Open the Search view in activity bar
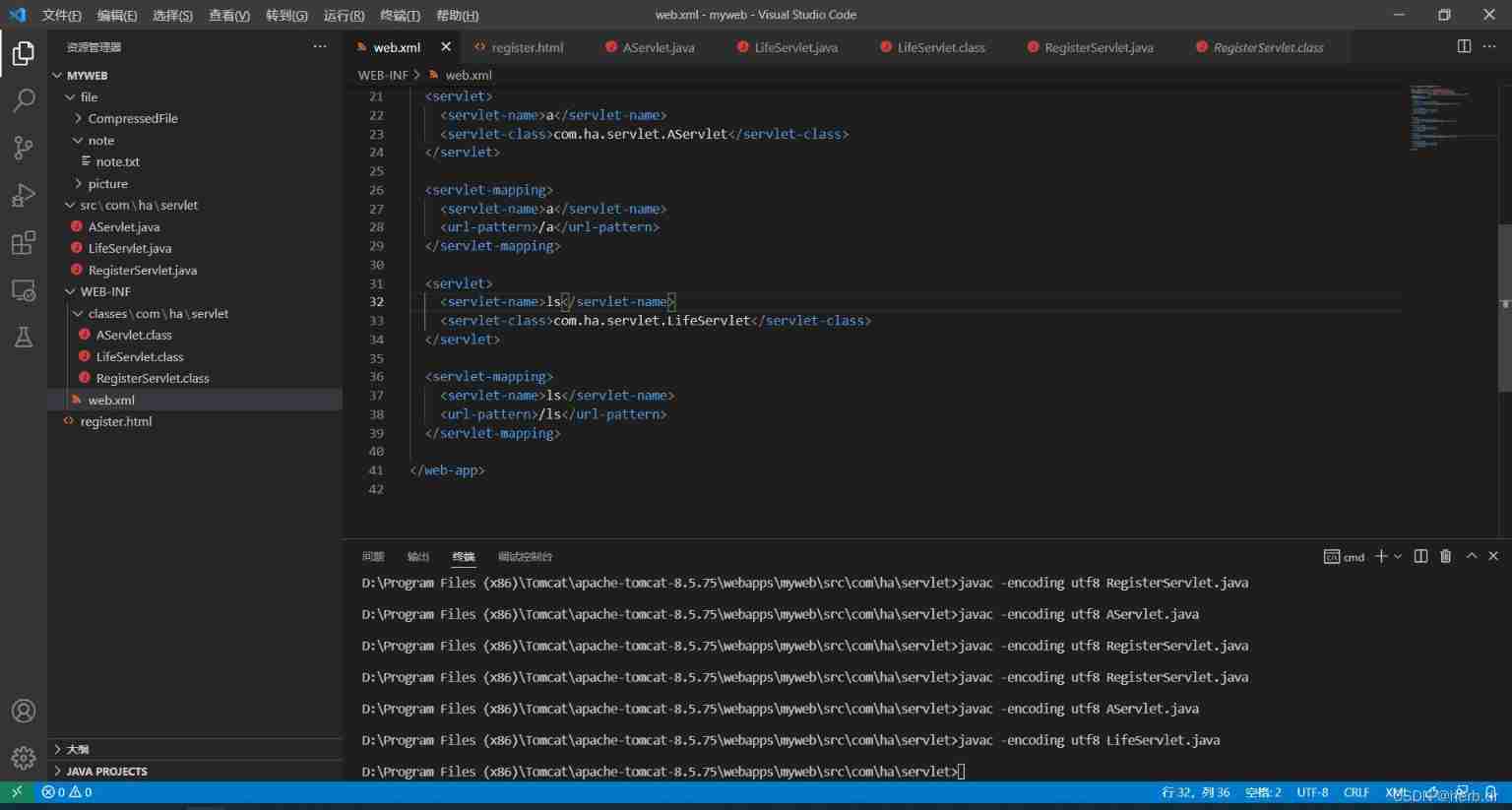The image size is (1512, 810). click(24, 100)
